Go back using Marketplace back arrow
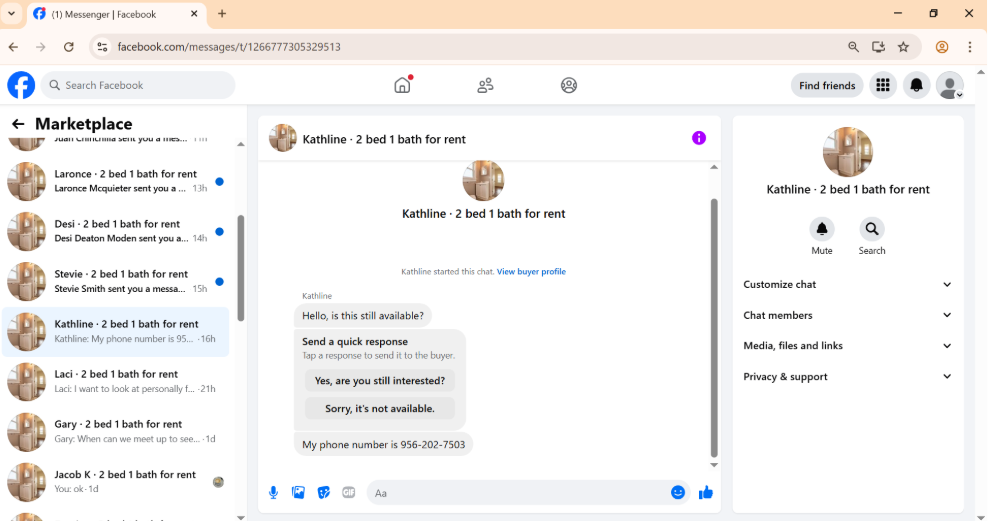Image resolution: width=988 pixels, height=521 pixels. pyautogui.click(x=18, y=124)
